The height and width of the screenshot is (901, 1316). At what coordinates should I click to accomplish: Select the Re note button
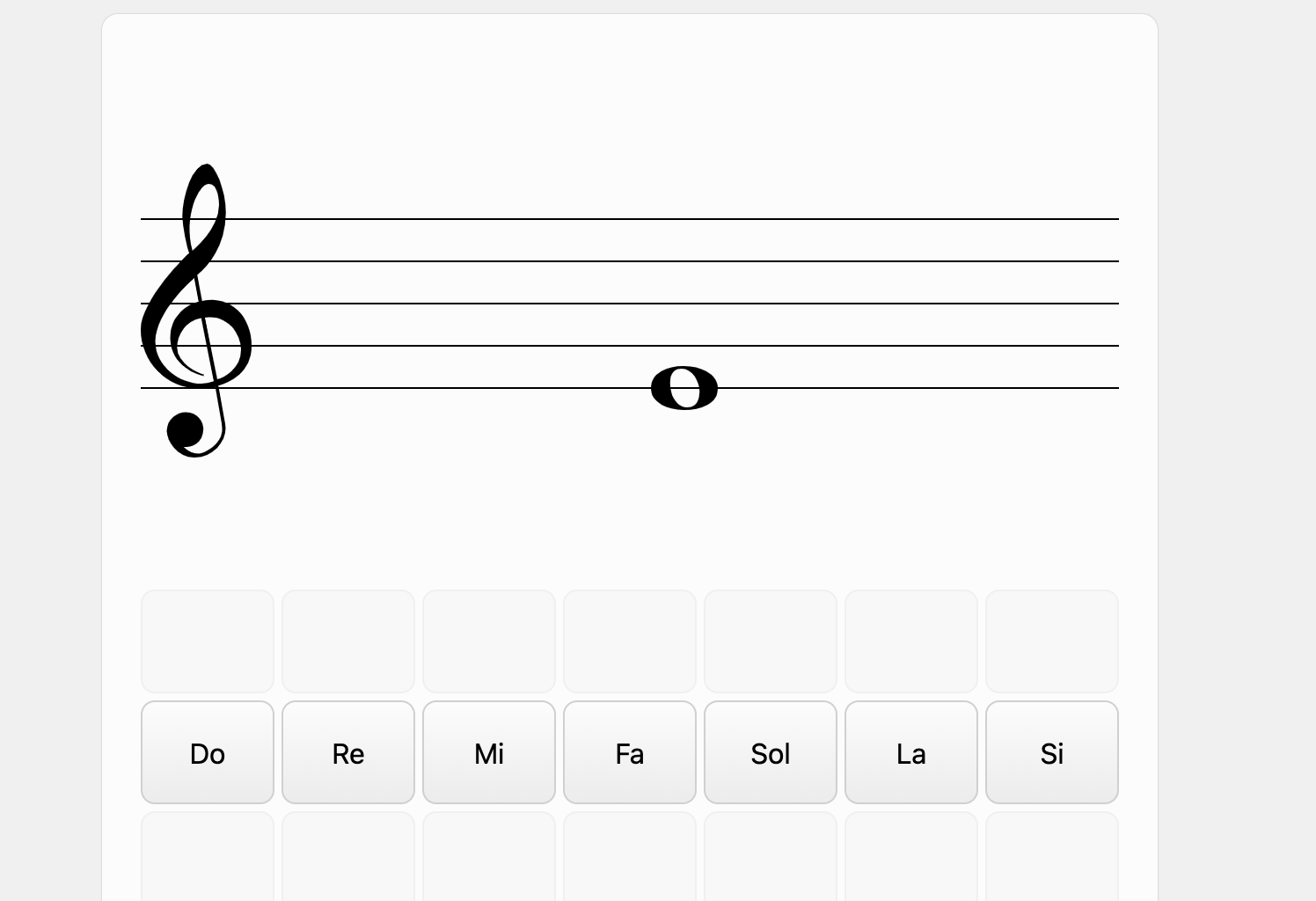(348, 752)
